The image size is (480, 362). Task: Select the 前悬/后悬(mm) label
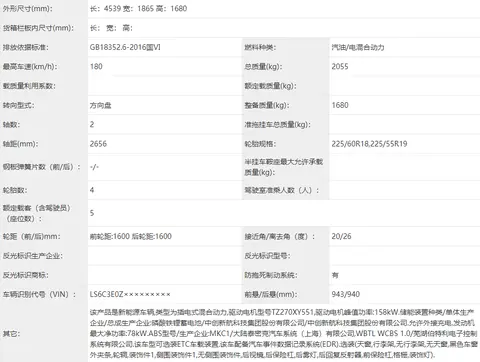[271, 294]
